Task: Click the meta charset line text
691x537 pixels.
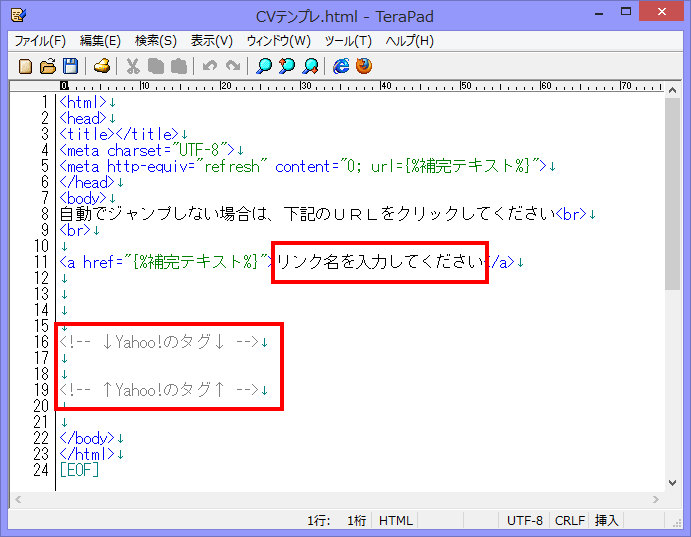Action: [x=147, y=151]
